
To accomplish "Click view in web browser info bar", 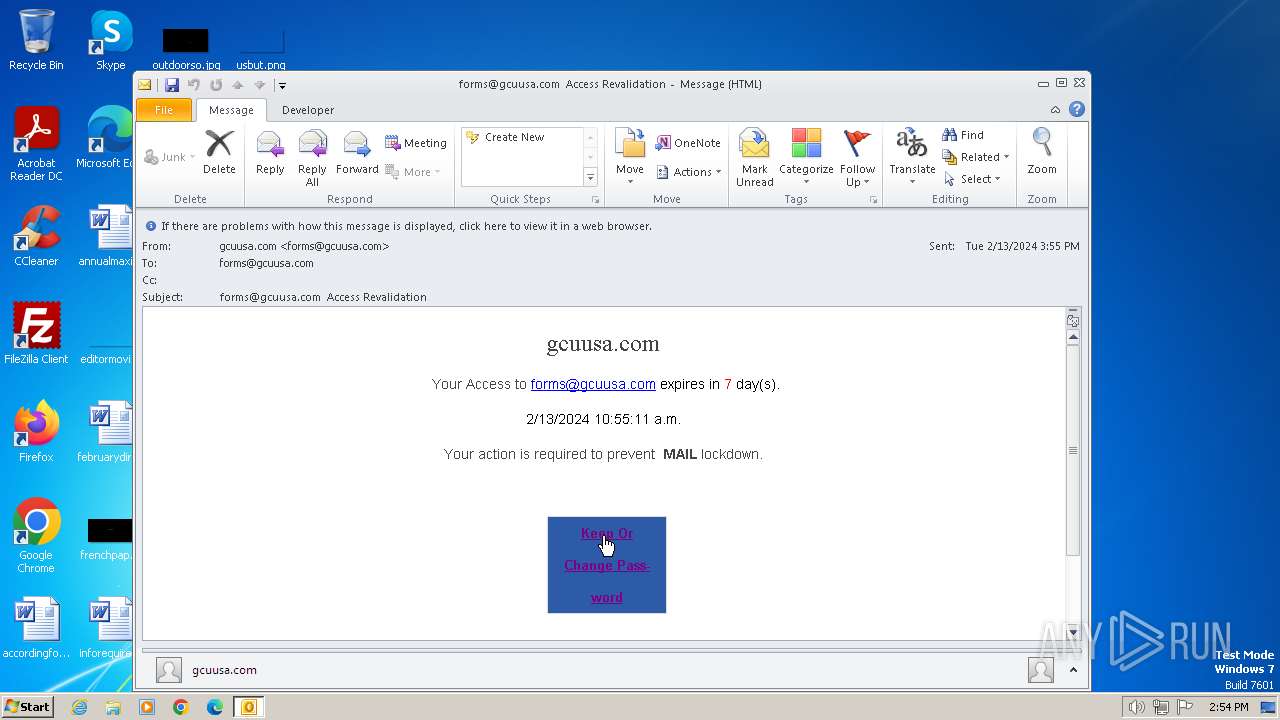I will tap(406, 226).
